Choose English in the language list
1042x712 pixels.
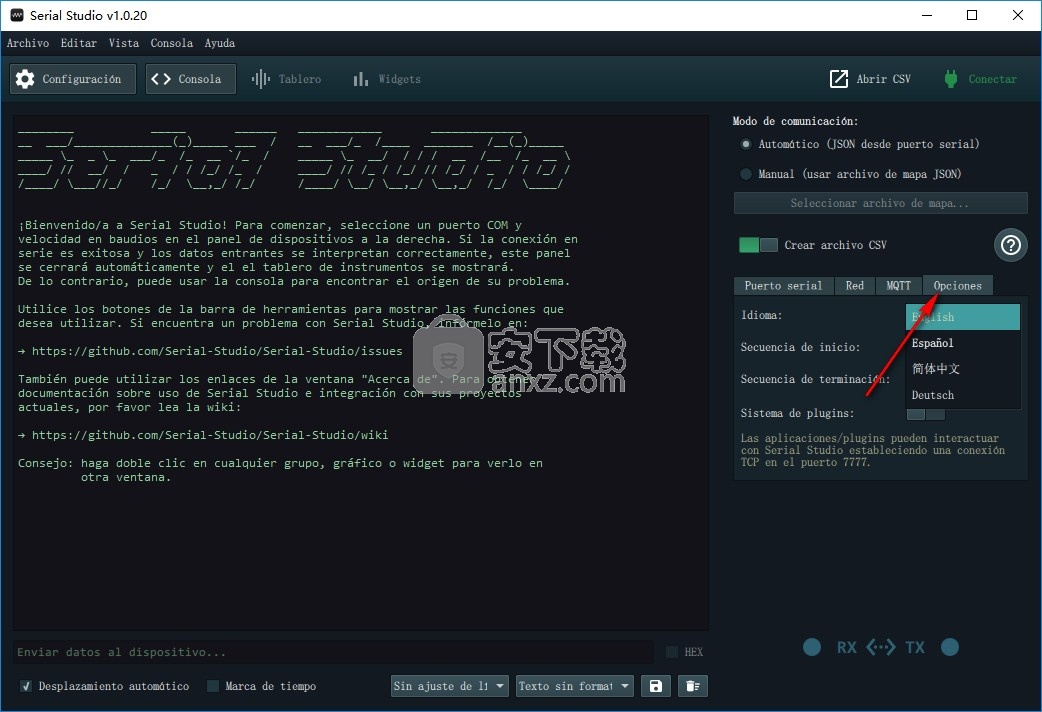(963, 317)
